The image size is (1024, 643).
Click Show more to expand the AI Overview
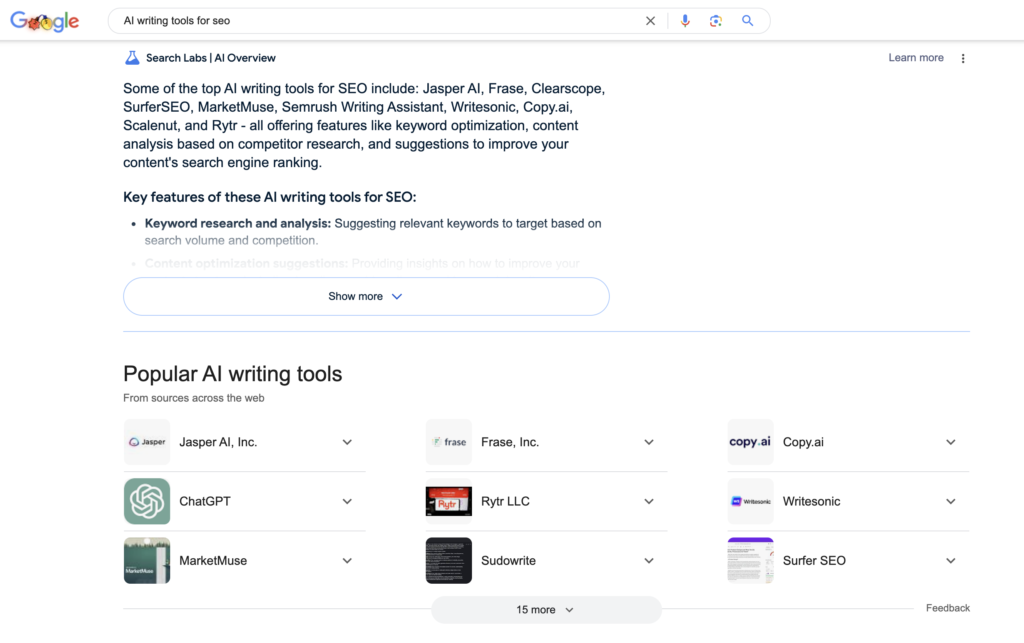[366, 296]
